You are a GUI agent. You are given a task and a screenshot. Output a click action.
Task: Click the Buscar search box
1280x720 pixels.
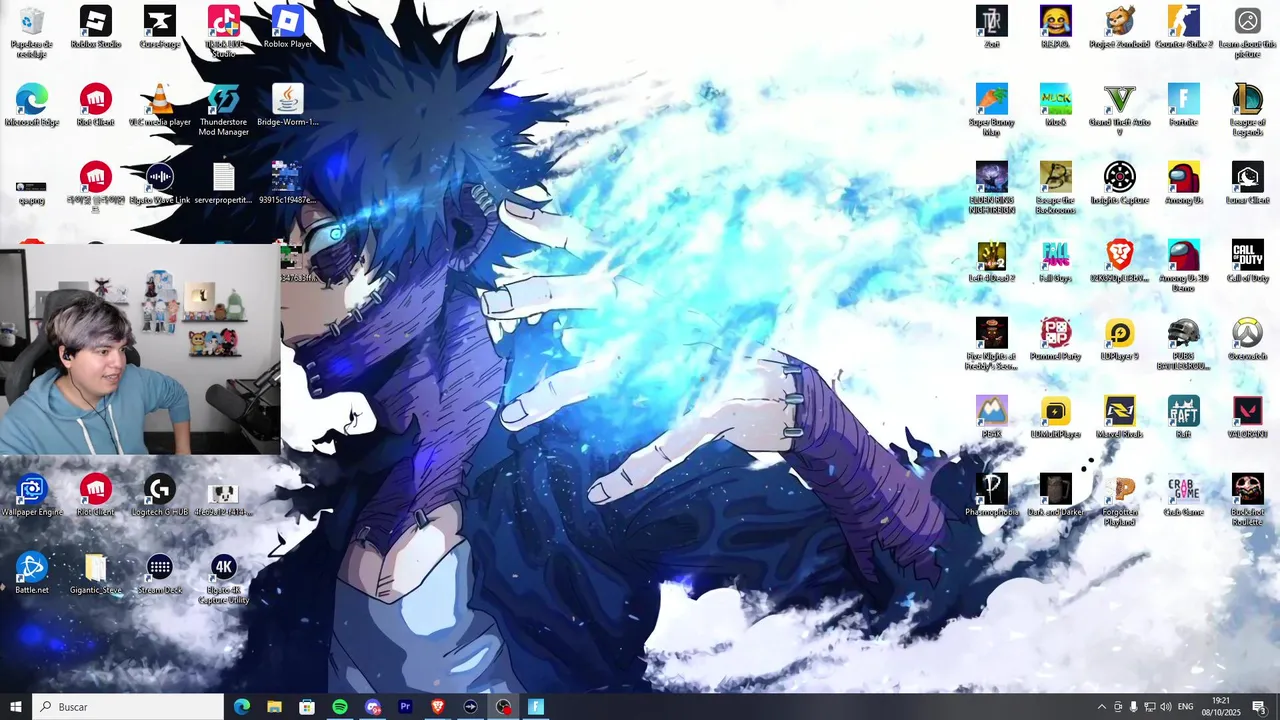pos(128,707)
